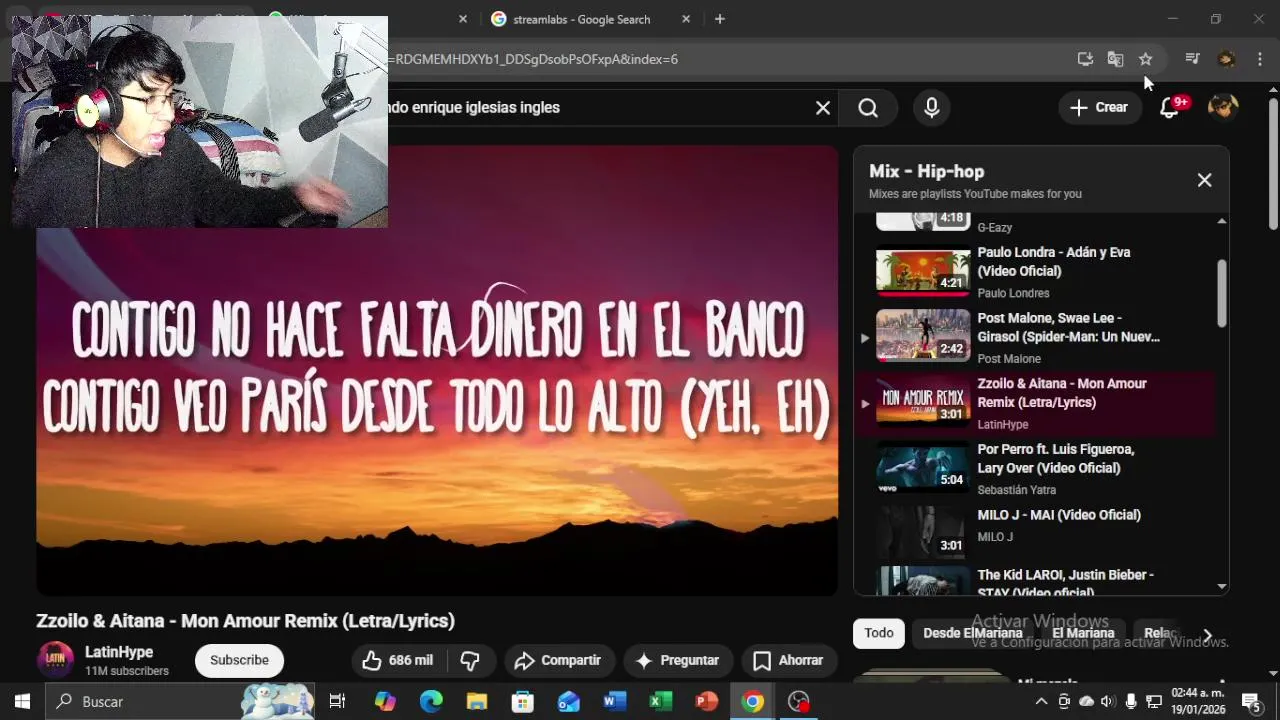1280x720 pixels.
Task: Dislike the video
Action: pos(470,660)
